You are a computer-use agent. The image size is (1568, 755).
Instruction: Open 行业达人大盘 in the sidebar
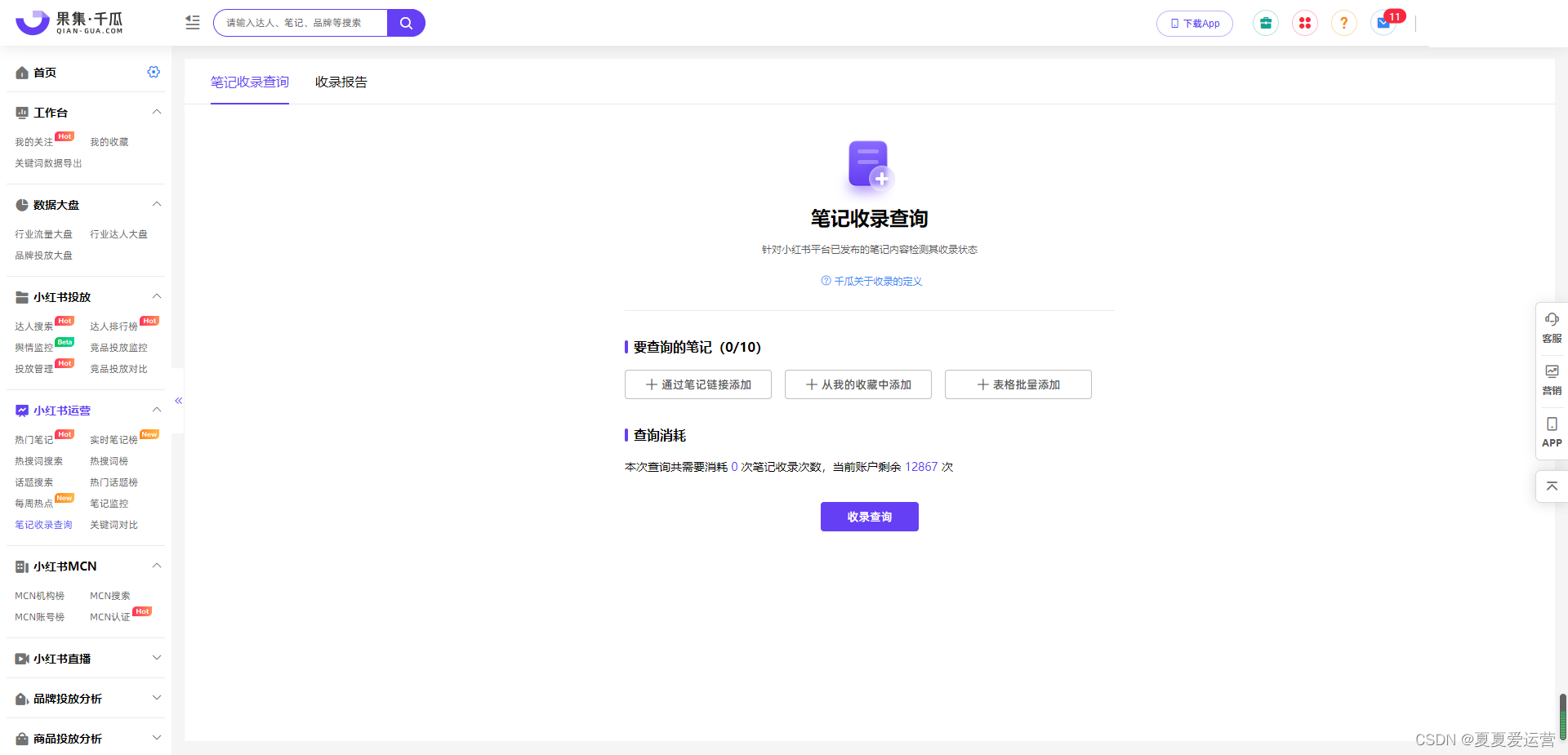(x=118, y=234)
